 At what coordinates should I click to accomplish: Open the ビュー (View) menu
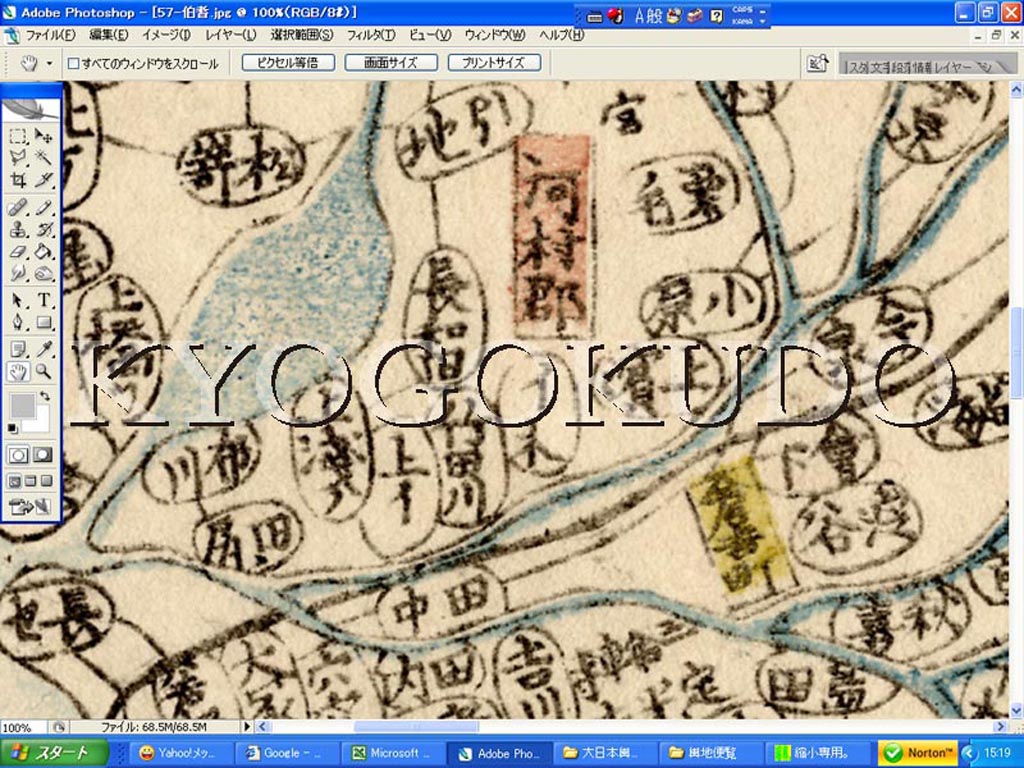(430, 35)
